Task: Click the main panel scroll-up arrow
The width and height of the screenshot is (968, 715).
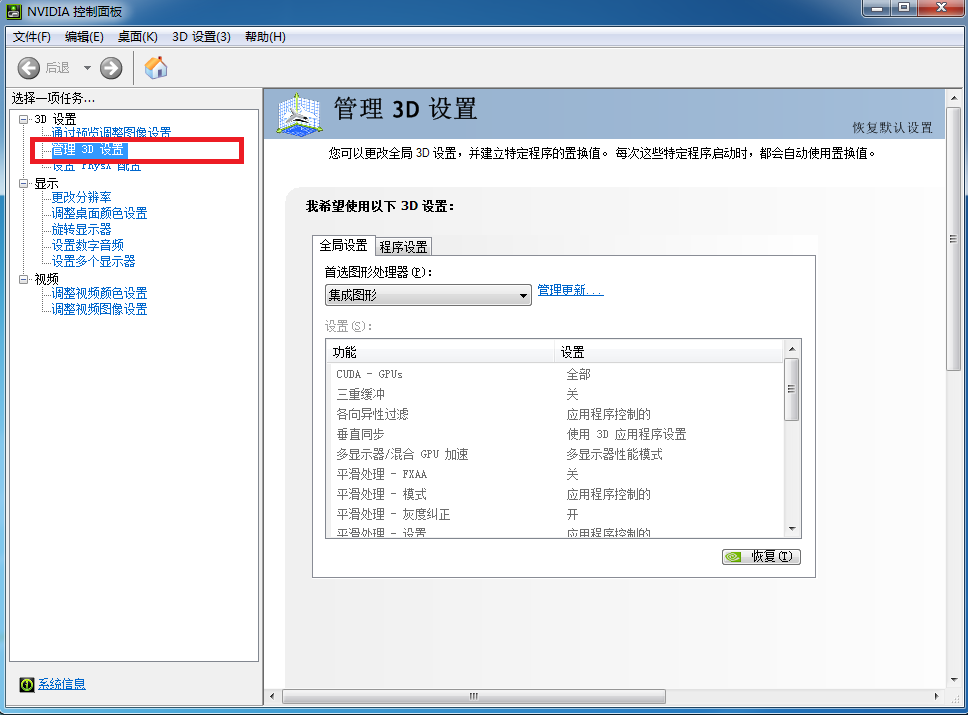Action: coord(954,98)
